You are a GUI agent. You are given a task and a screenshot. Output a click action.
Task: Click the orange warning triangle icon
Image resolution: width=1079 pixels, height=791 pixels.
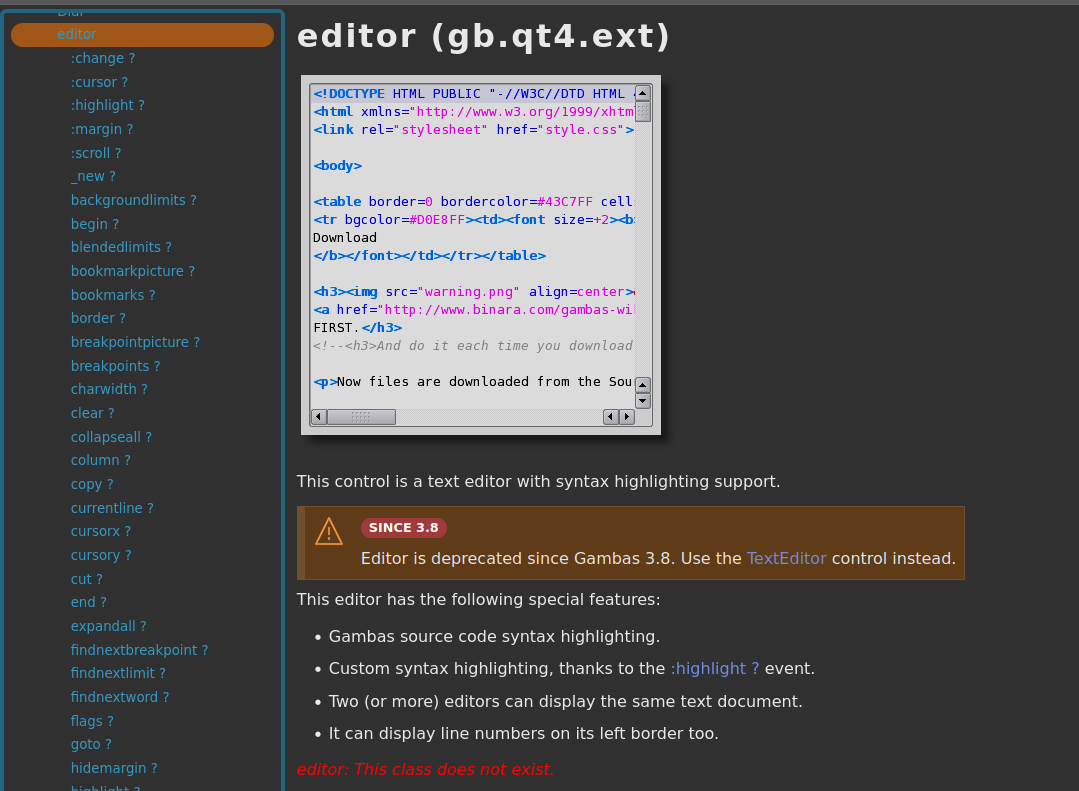(x=329, y=531)
